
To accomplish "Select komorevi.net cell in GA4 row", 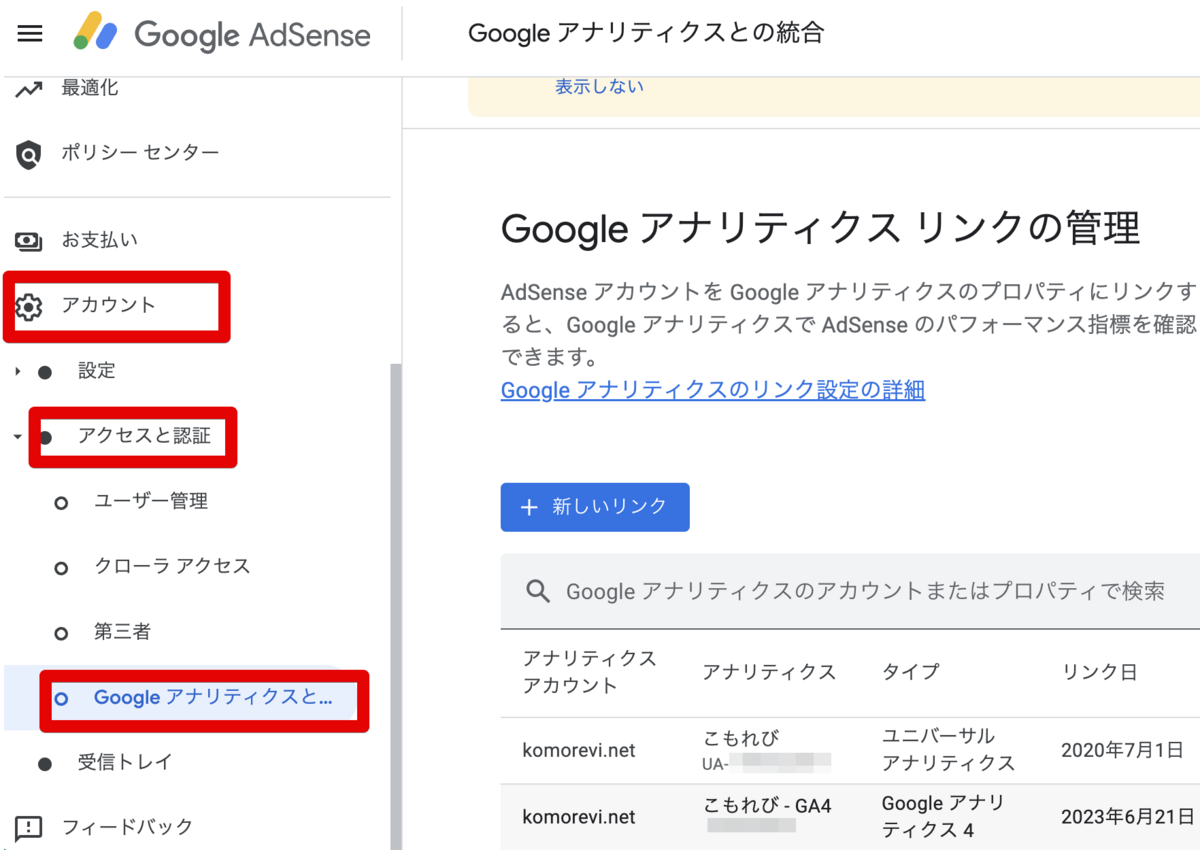I will tap(579, 817).
